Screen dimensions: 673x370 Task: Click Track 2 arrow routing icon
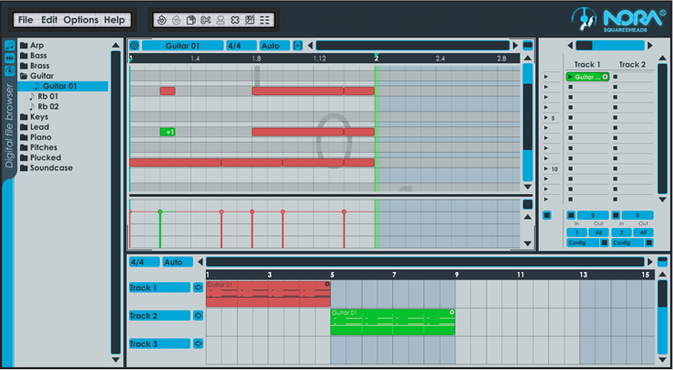[198, 315]
